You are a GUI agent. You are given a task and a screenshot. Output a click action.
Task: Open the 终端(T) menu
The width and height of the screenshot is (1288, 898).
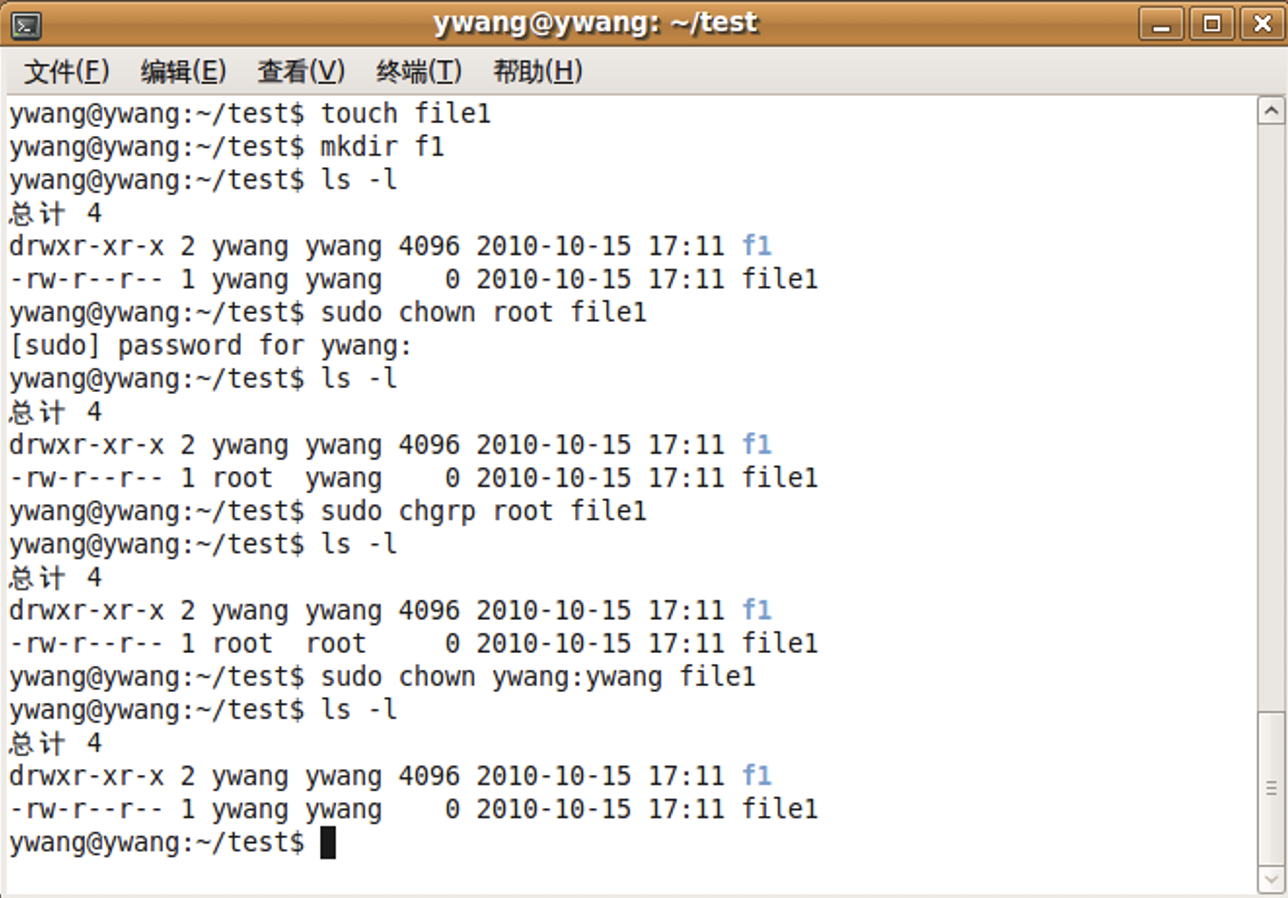[419, 72]
